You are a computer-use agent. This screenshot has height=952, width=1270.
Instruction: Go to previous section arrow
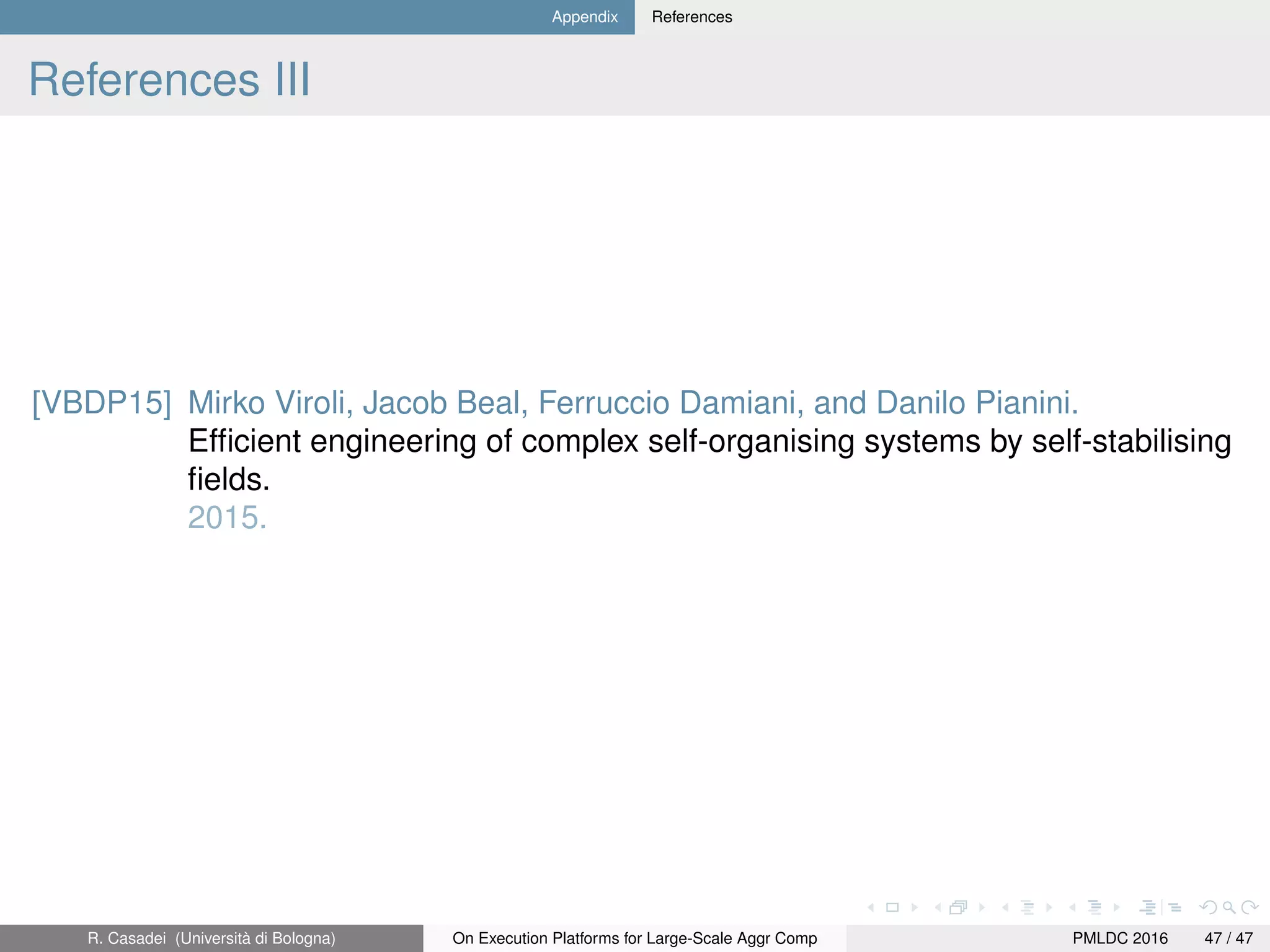click(x=1072, y=907)
